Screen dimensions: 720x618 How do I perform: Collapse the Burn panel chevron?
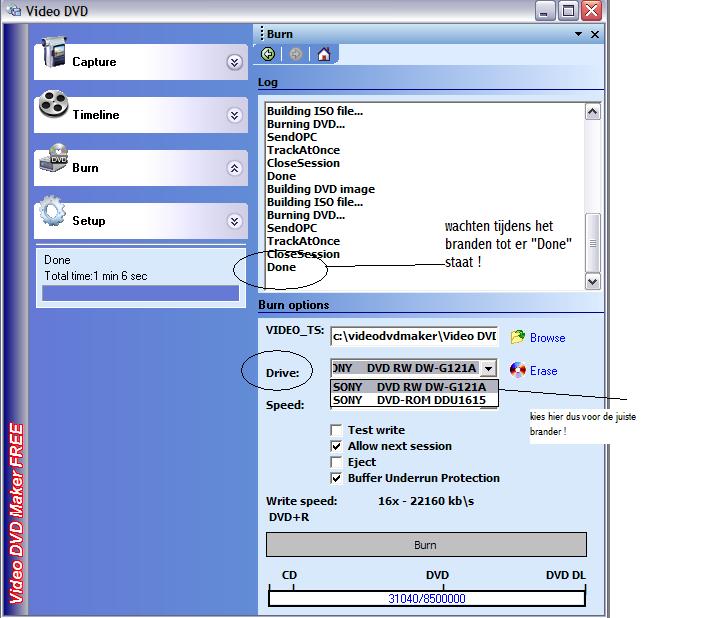tap(234, 168)
